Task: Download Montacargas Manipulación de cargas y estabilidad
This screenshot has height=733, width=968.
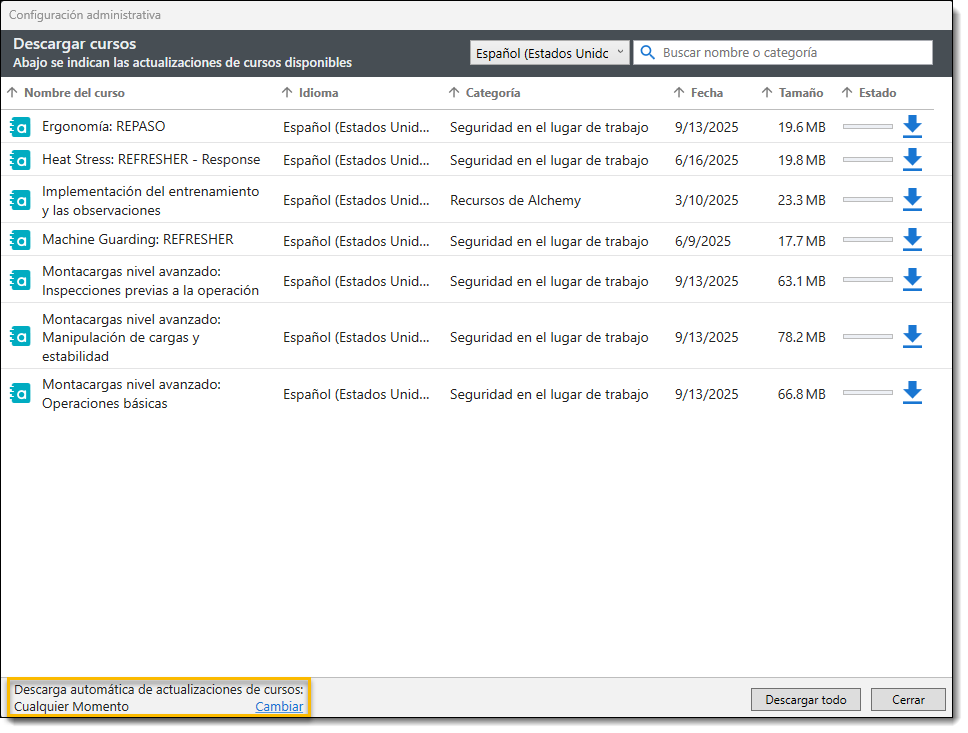Action: tap(912, 337)
